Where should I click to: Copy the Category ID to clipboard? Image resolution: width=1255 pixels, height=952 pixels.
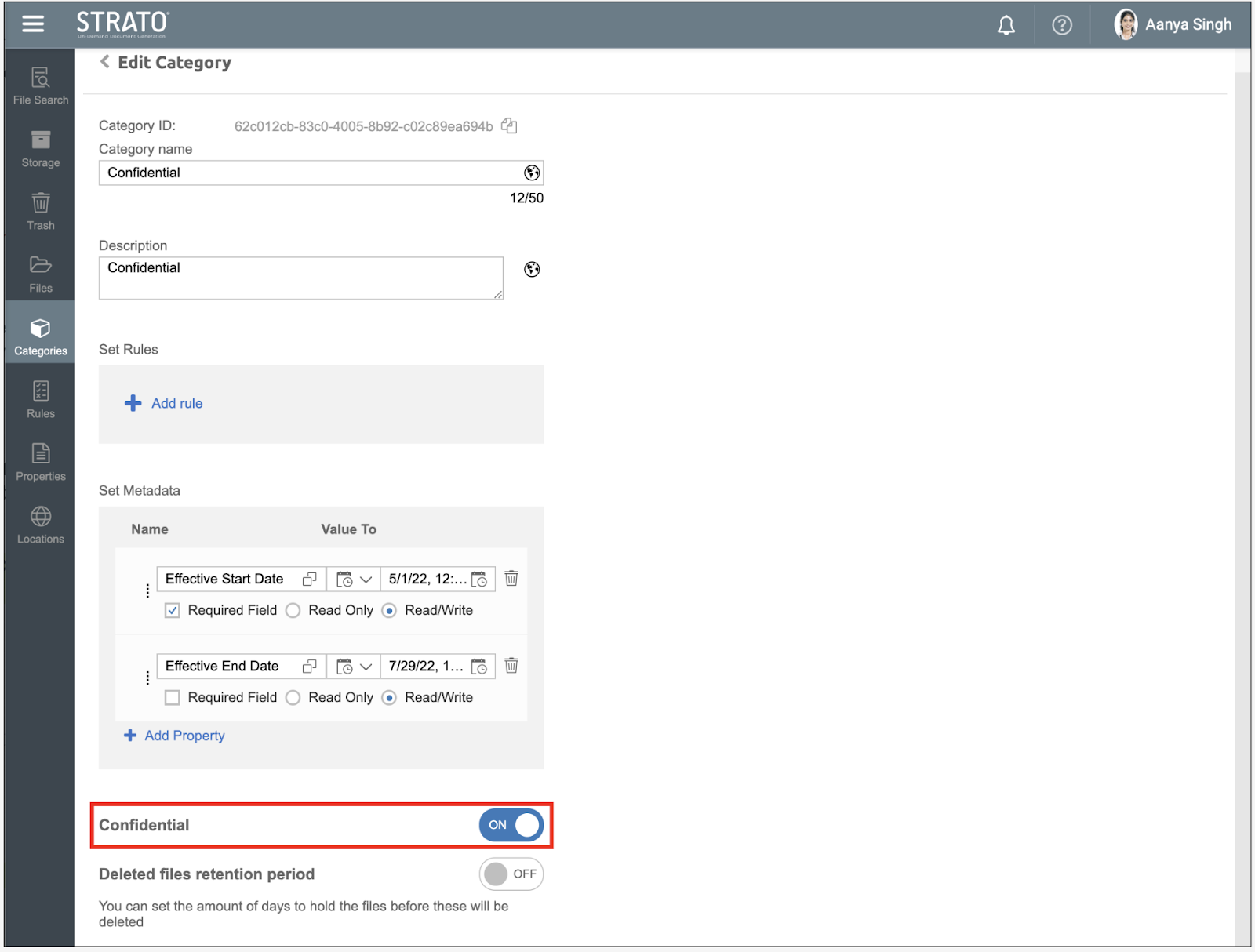pyautogui.click(x=509, y=125)
